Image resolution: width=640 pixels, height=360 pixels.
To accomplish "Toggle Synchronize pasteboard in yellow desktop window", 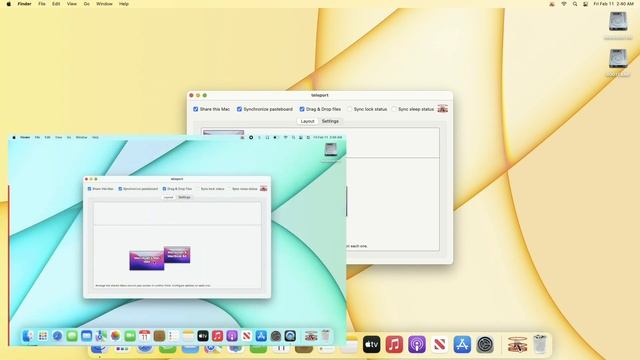I will pyautogui.click(x=240, y=109).
